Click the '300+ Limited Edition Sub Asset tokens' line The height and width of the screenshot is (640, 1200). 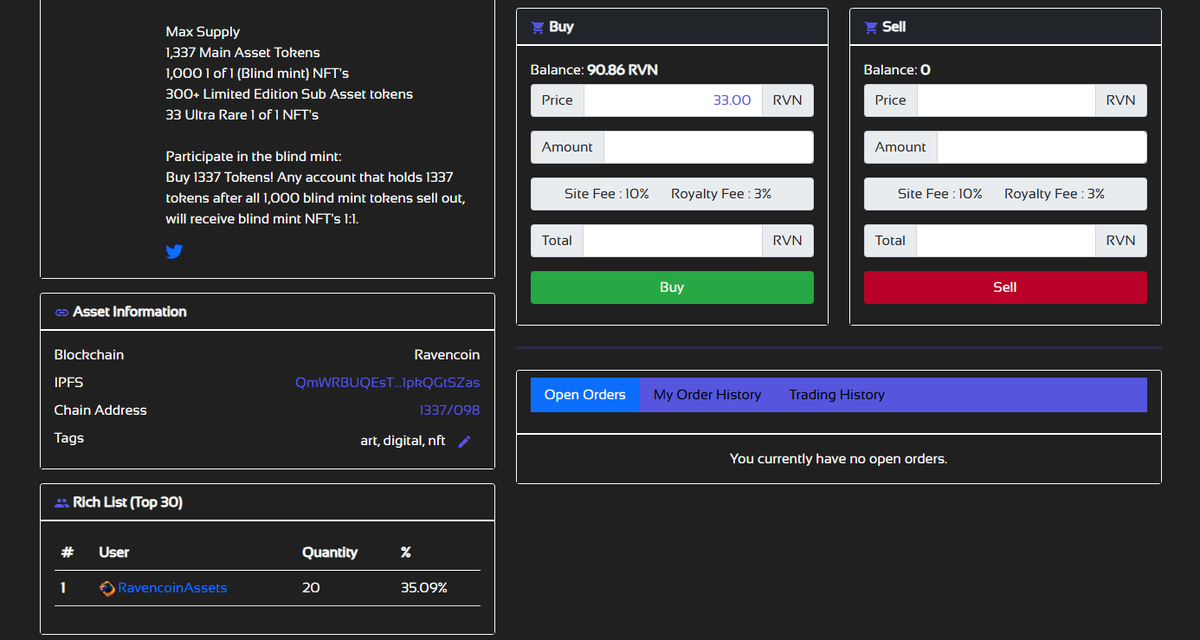click(289, 94)
